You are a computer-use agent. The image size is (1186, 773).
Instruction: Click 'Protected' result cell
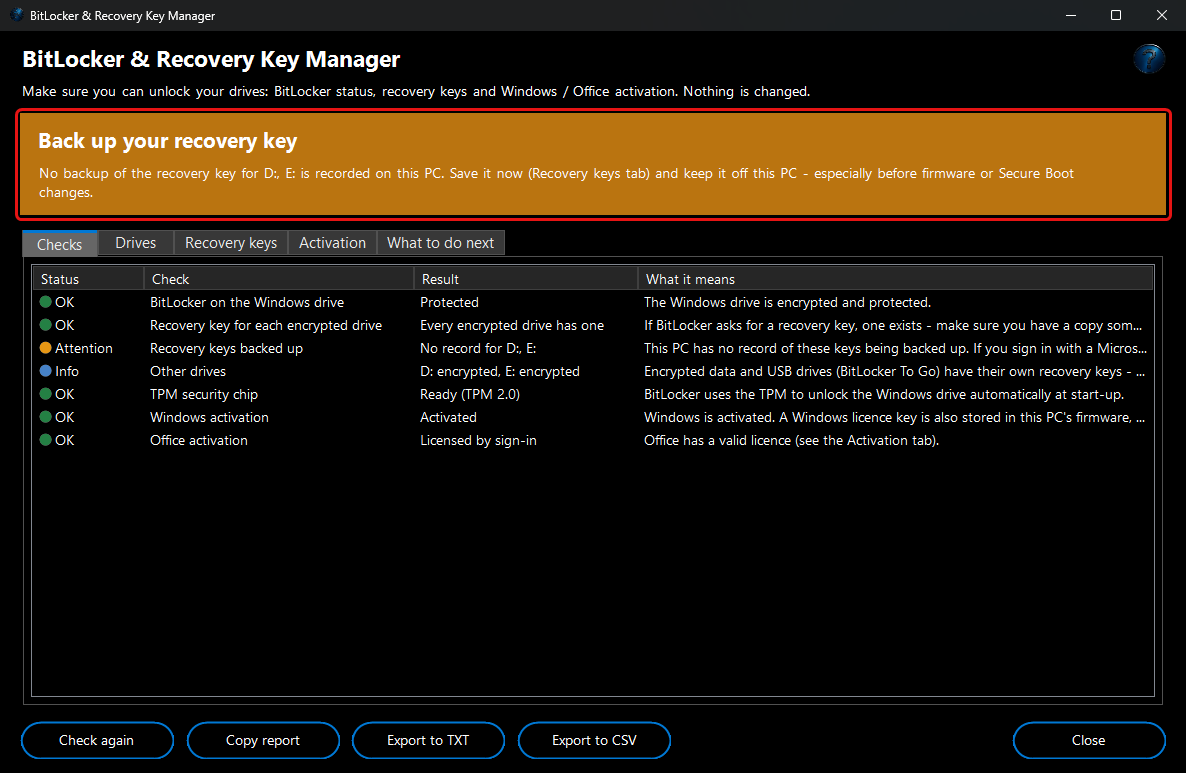coord(449,302)
